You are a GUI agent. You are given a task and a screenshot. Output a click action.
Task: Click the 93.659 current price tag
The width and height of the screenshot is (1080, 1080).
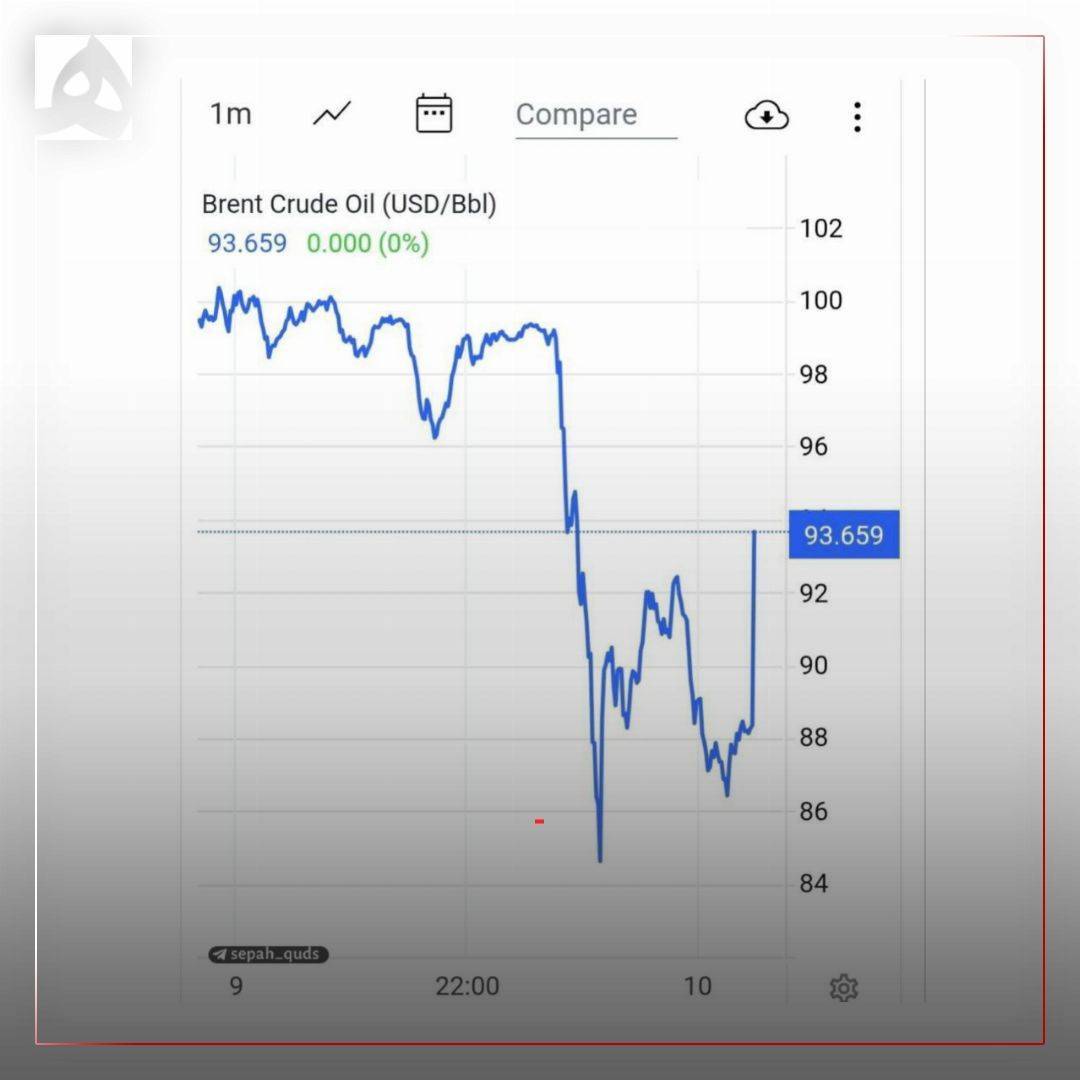pyautogui.click(x=844, y=535)
